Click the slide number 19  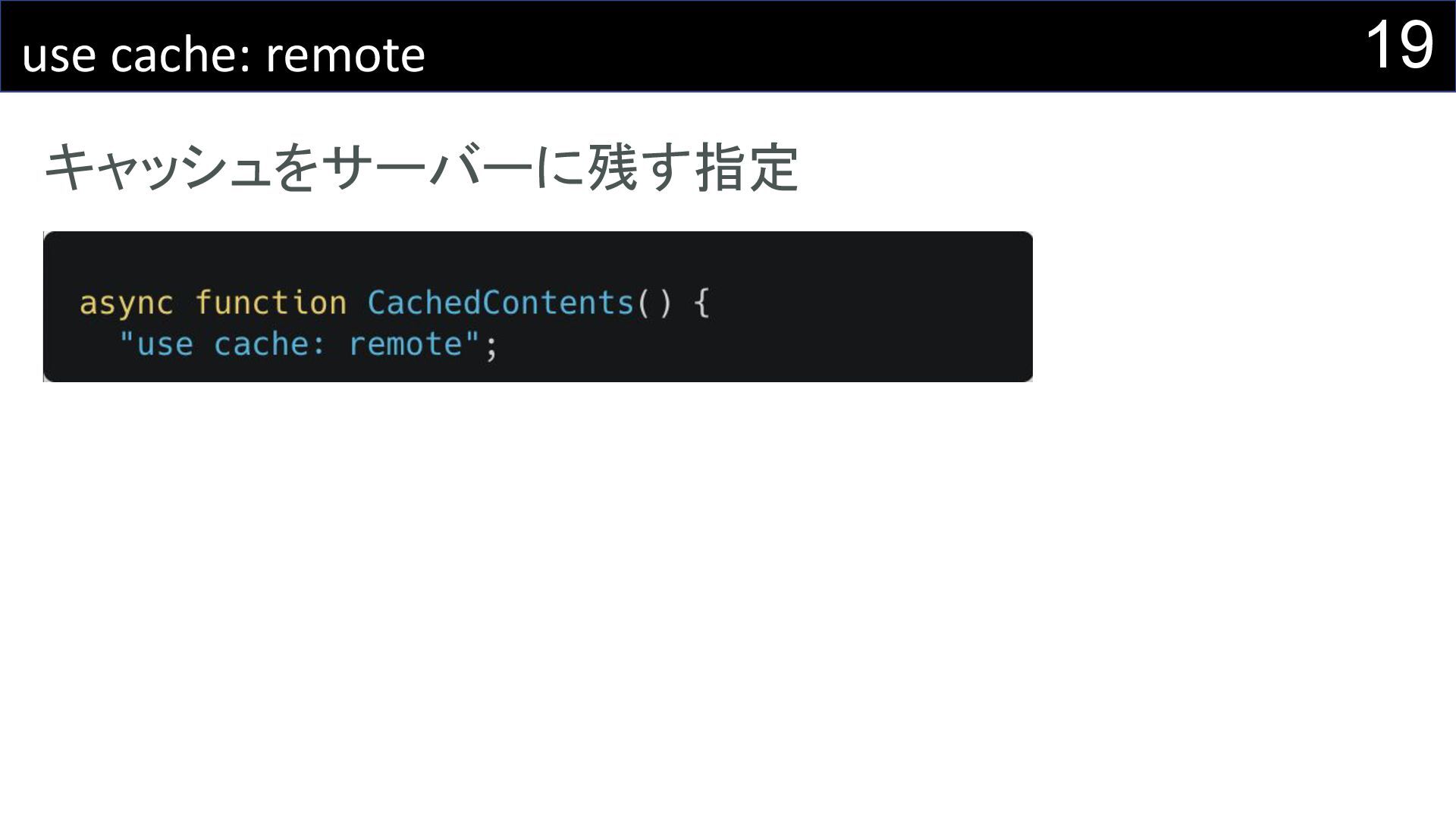click(x=1399, y=45)
